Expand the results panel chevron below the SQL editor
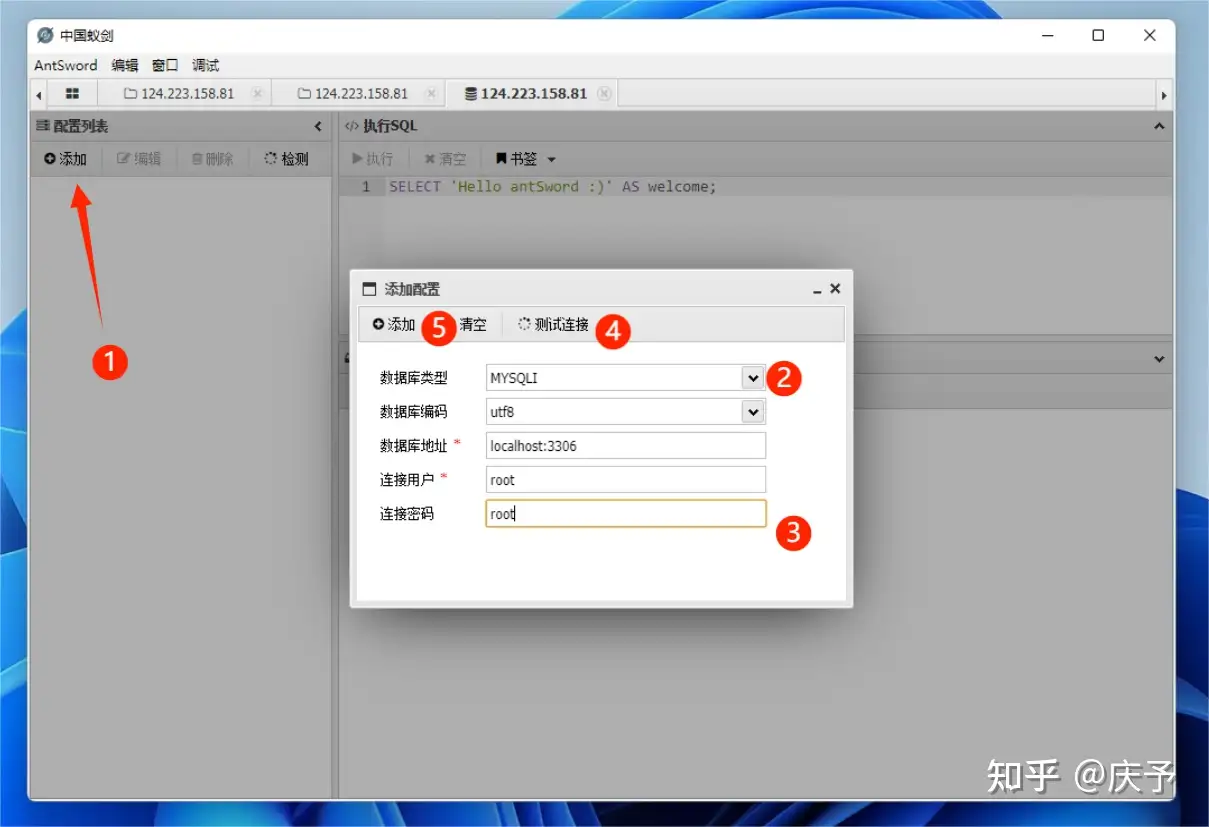This screenshot has width=1209, height=827. coord(1159,358)
